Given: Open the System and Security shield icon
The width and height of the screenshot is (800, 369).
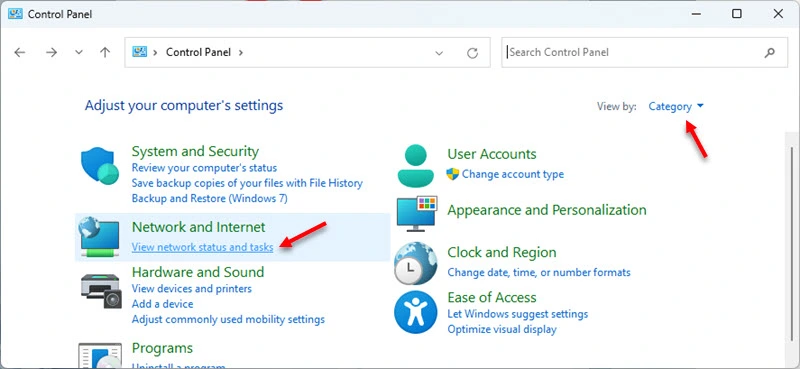Looking at the screenshot, I should pos(100,166).
